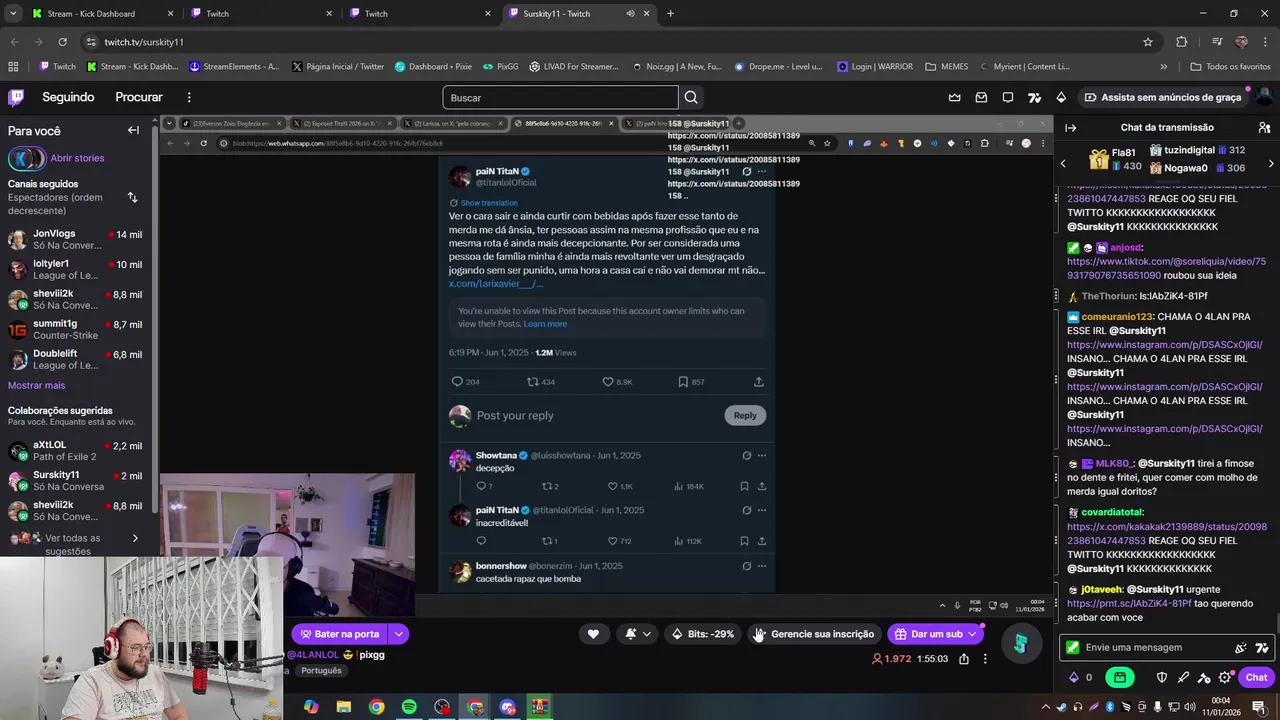The image size is (1280, 720).
Task: Open tab search dropdown in Chrome
Action: click(13, 14)
